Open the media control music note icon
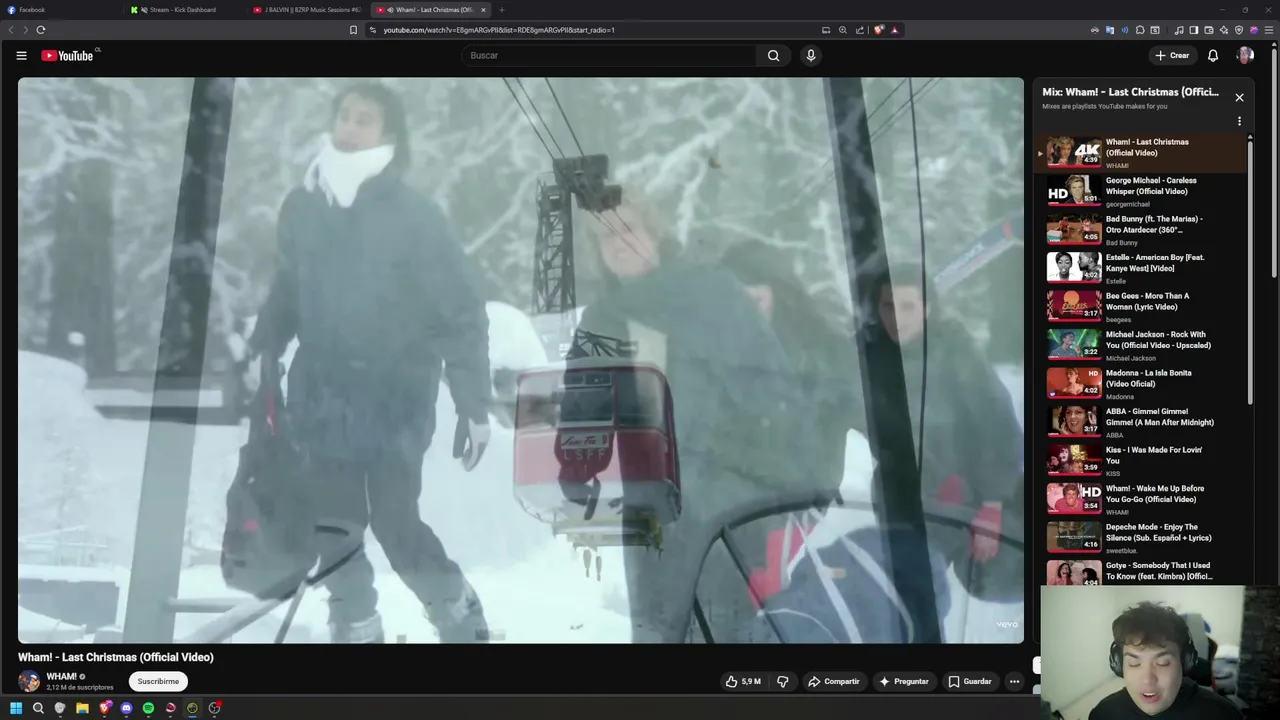This screenshot has height=720, width=1280. tap(1179, 30)
